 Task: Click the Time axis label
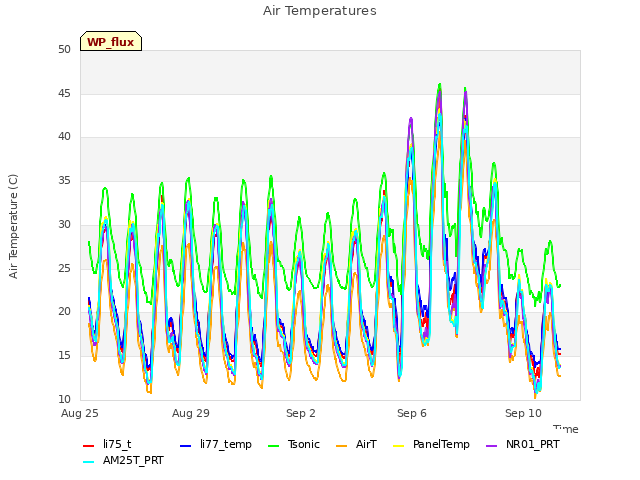(x=566, y=429)
